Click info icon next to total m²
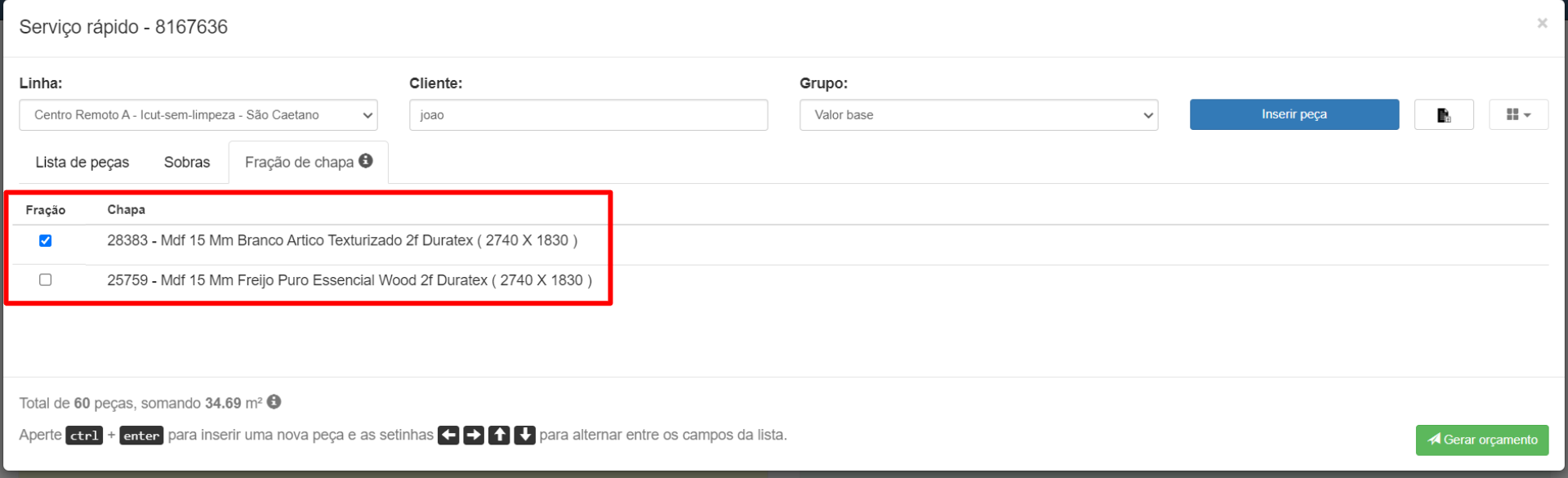Image resolution: width=1568 pixels, height=478 pixels. coord(274,402)
